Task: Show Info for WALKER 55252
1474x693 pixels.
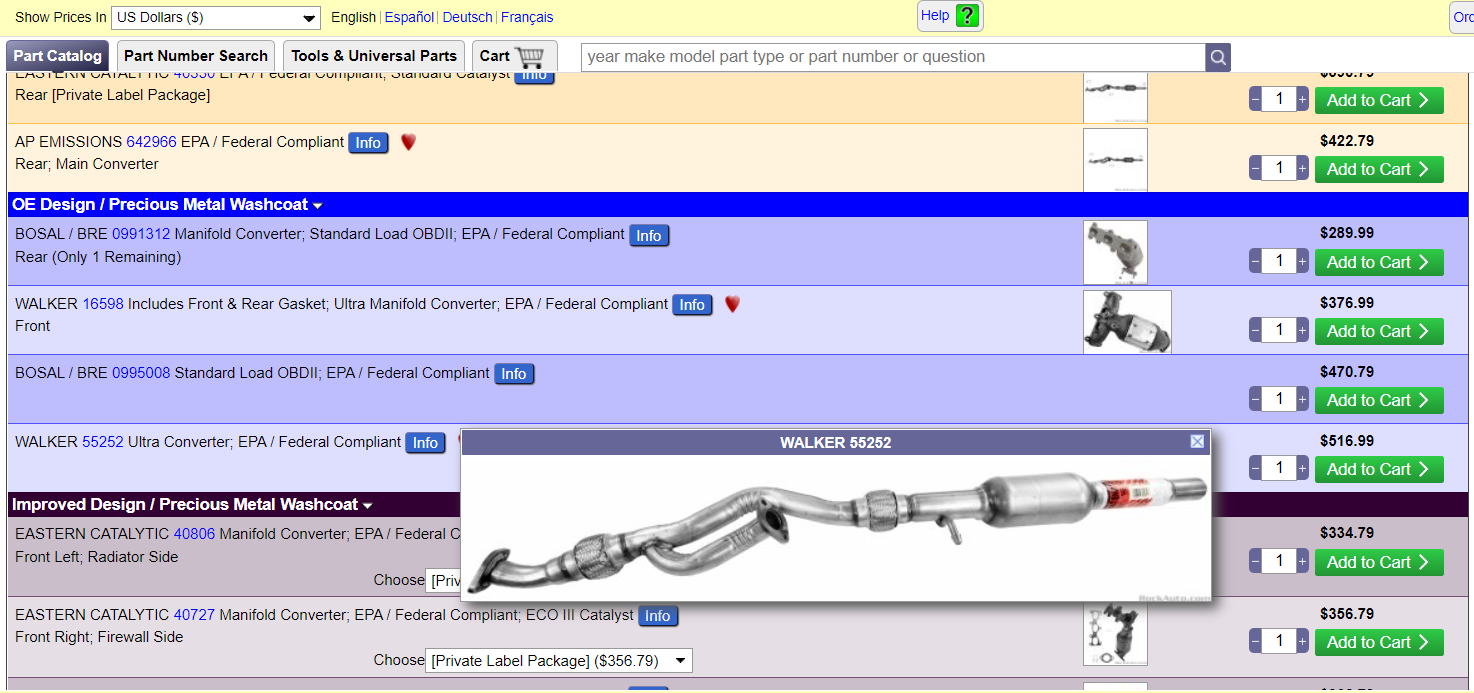Action: (x=425, y=443)
